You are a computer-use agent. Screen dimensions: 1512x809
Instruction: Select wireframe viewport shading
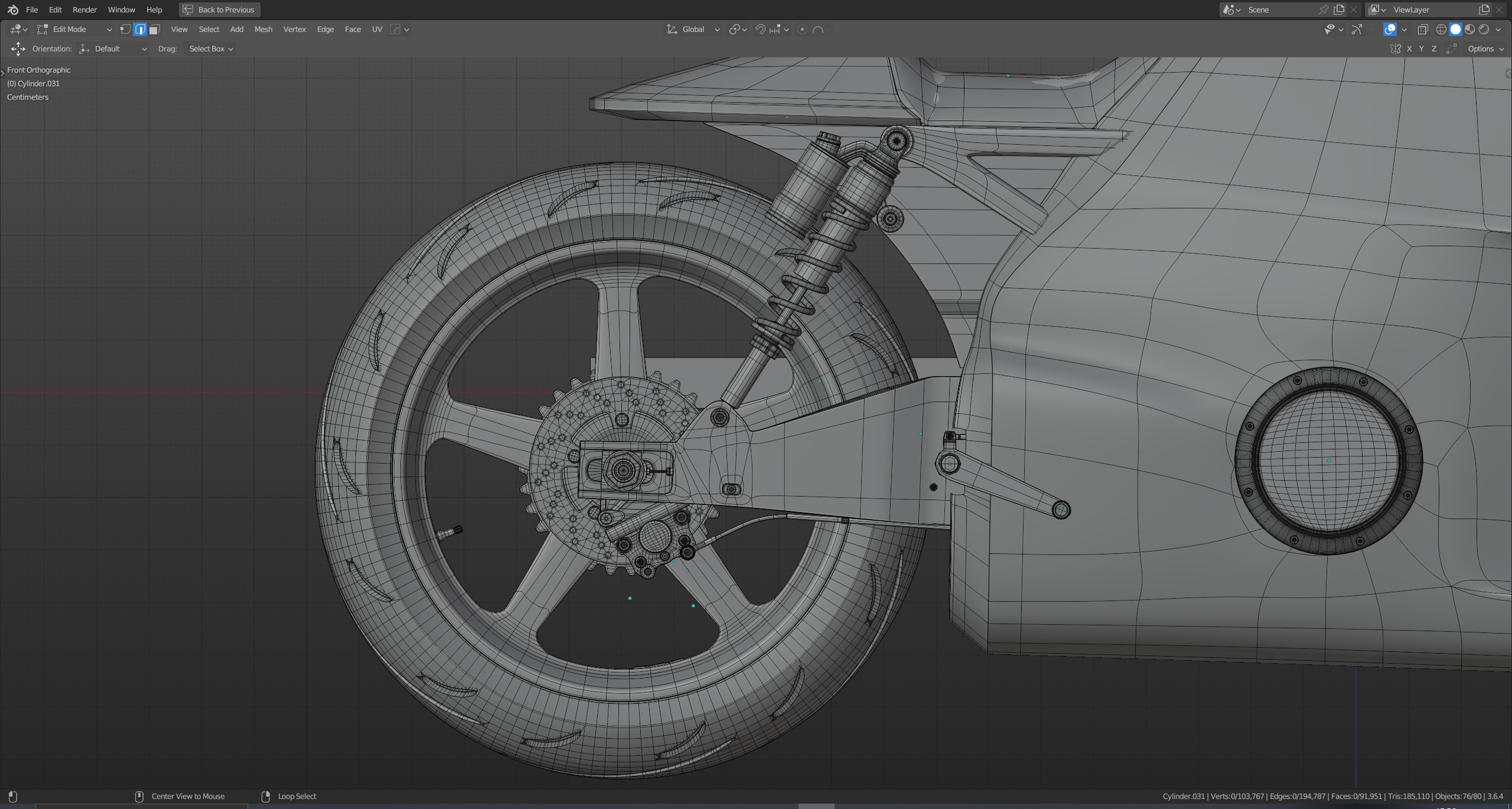click(1441, 29)
